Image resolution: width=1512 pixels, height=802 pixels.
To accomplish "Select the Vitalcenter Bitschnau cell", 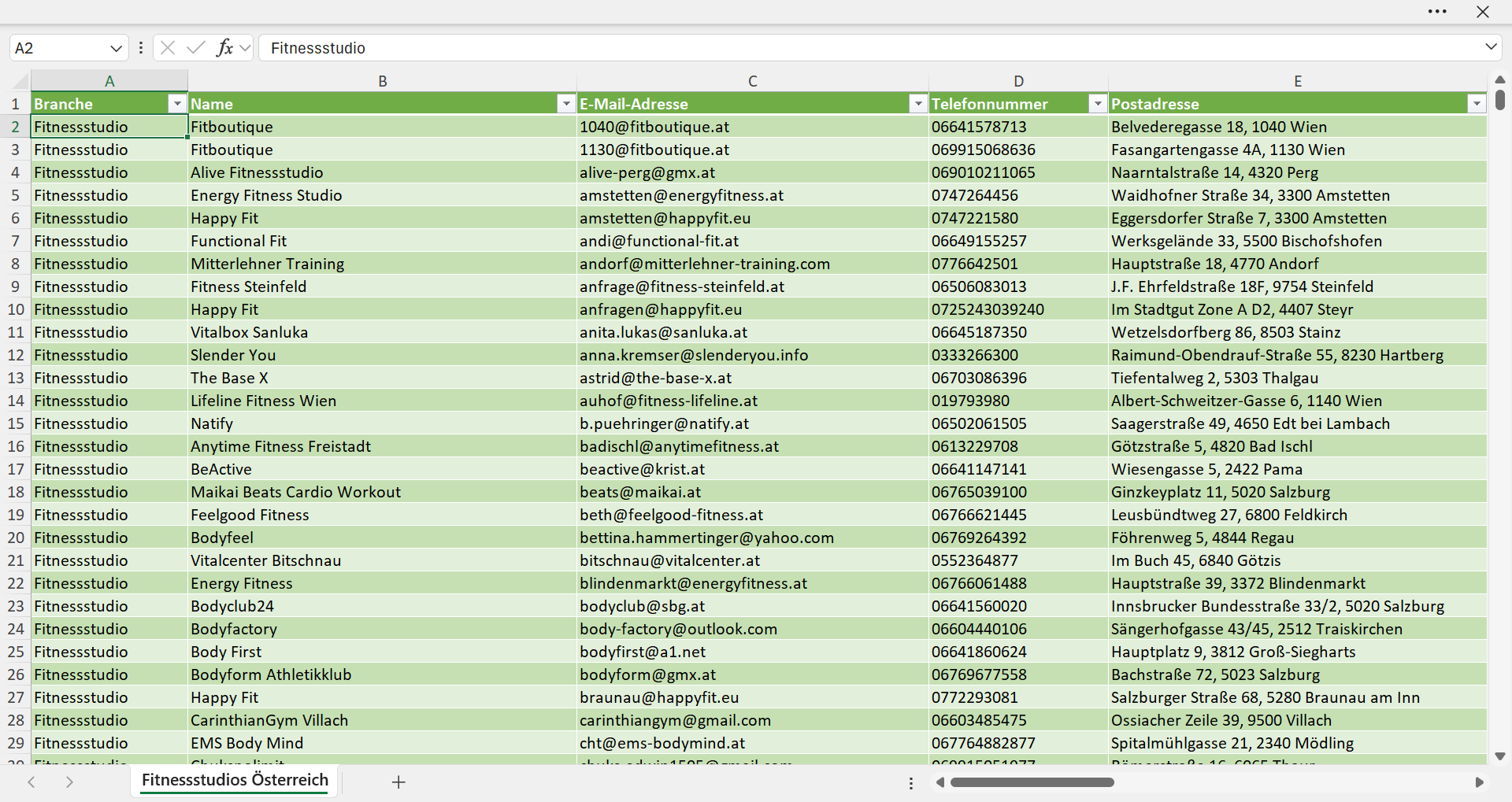I will point(383,560).
